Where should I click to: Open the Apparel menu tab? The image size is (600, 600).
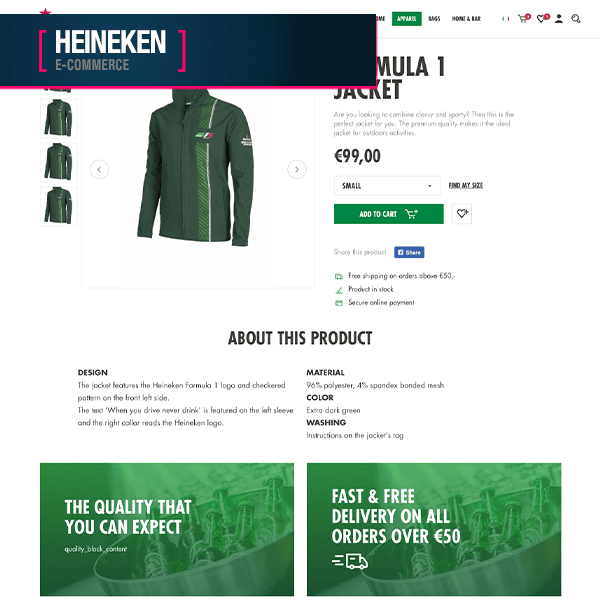406,19
